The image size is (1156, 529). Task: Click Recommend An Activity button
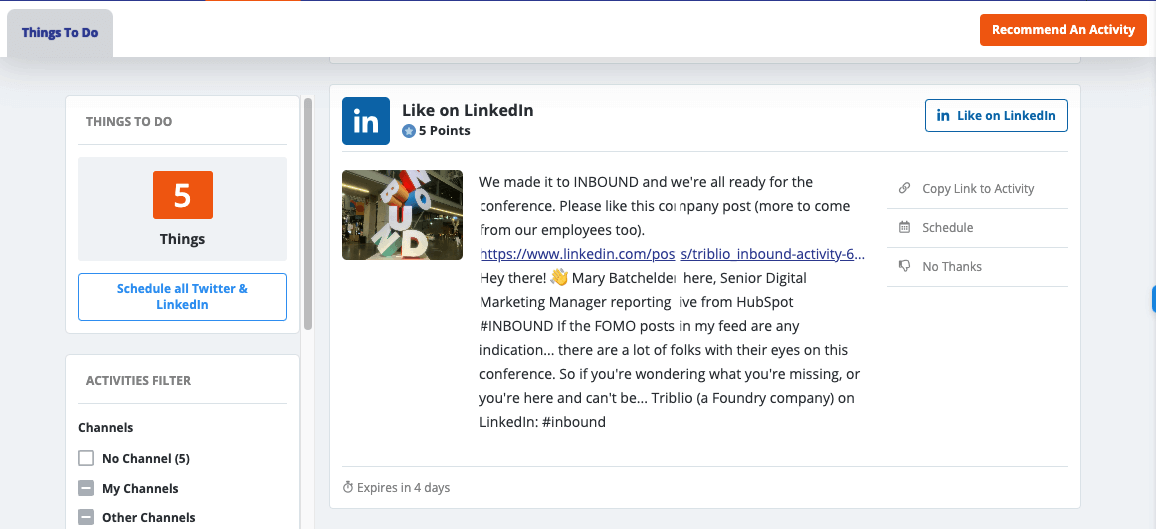[x=1063, y=30]
